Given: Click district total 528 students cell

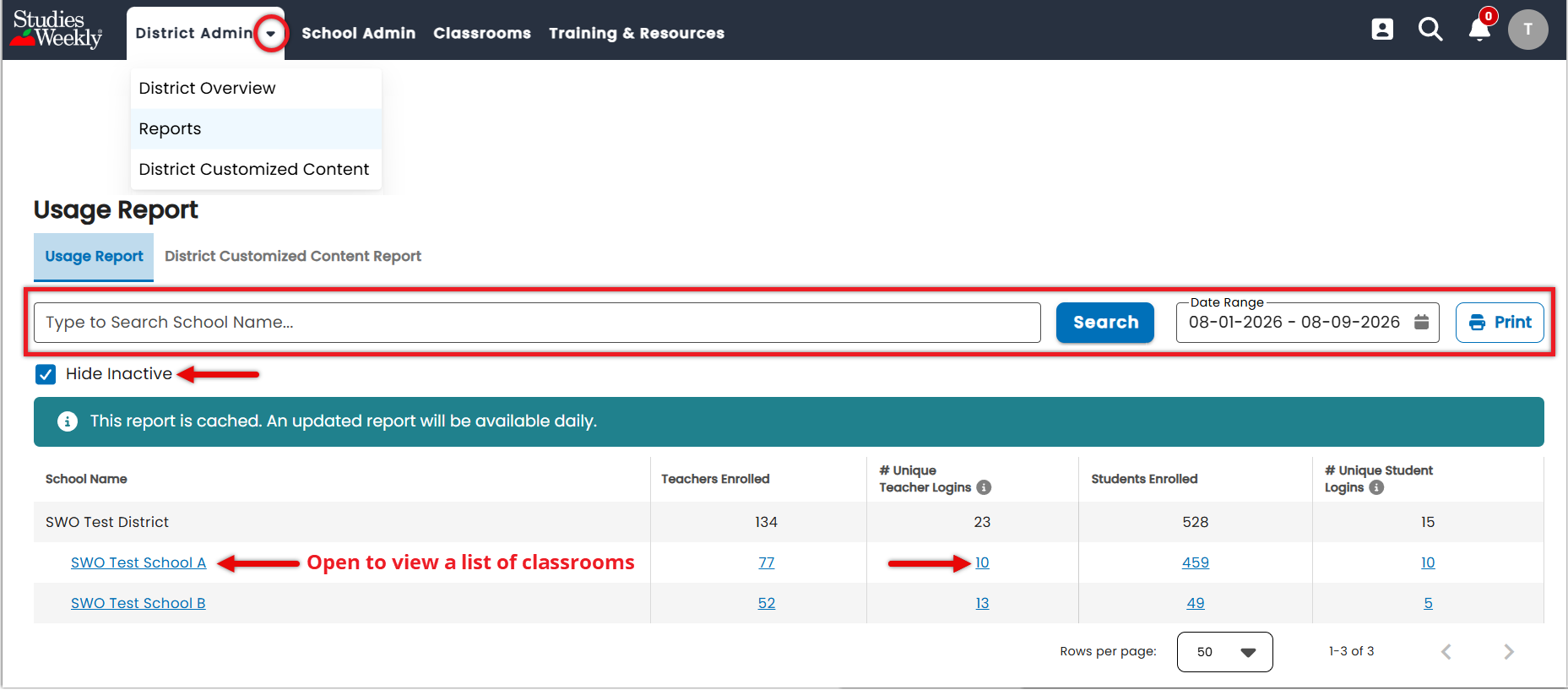Looking at the screenshot, I should pyautogui.click(x=1196, y=523).
